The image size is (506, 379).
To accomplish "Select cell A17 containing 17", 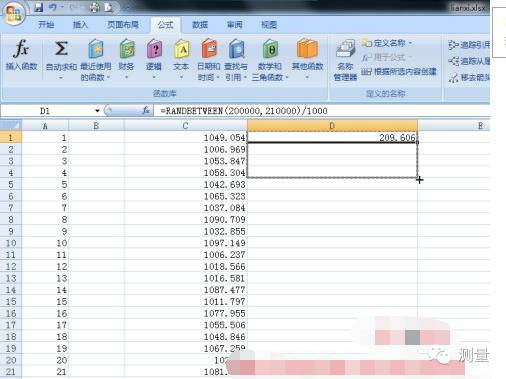I will click(45, 325).
